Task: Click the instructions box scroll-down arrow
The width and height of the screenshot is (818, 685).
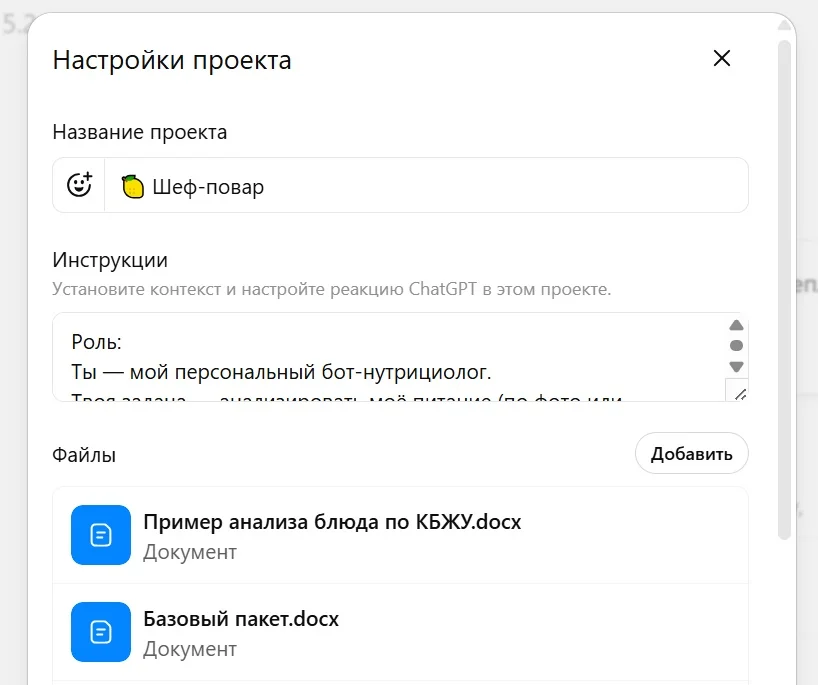Action: coord(737,367)
